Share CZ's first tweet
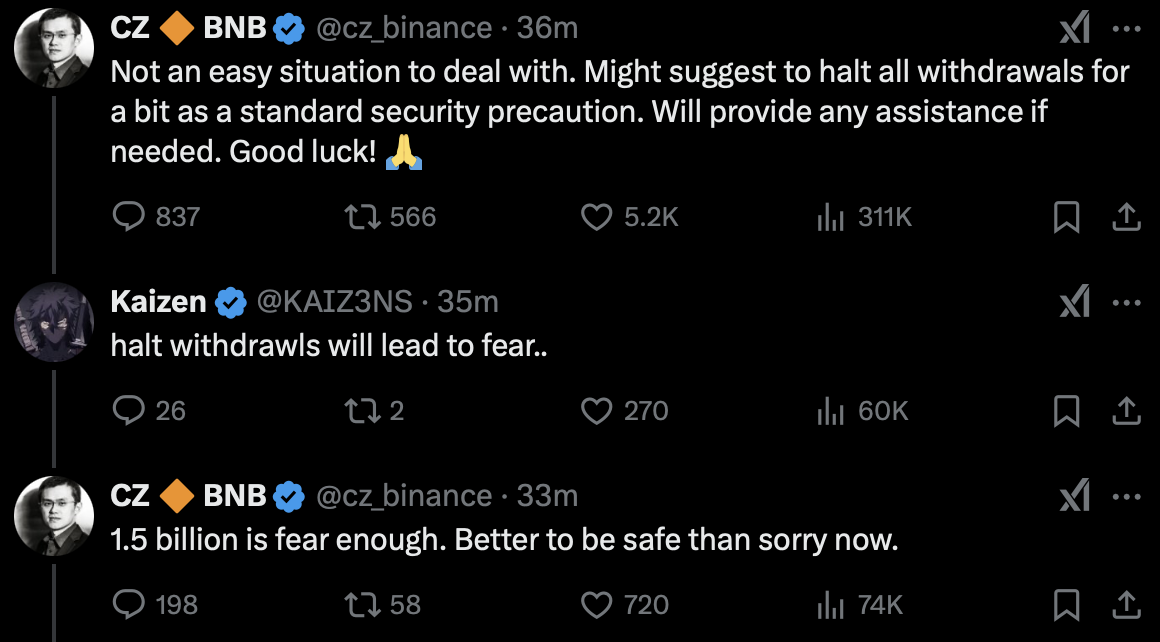The width and height of the screenshot is (1160, 642). point(1126,217)
